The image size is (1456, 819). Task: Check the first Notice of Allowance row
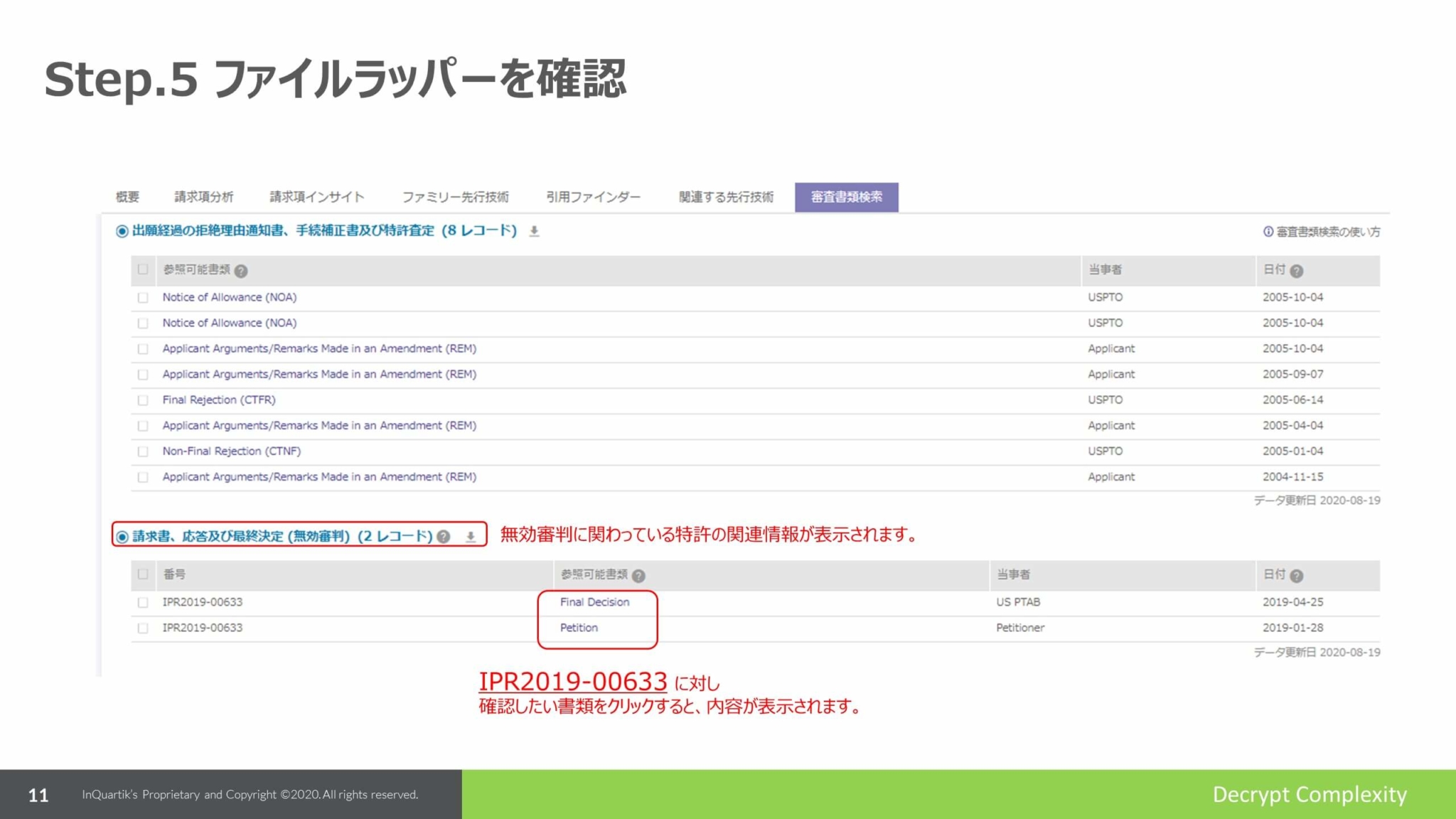click(143, 298)
